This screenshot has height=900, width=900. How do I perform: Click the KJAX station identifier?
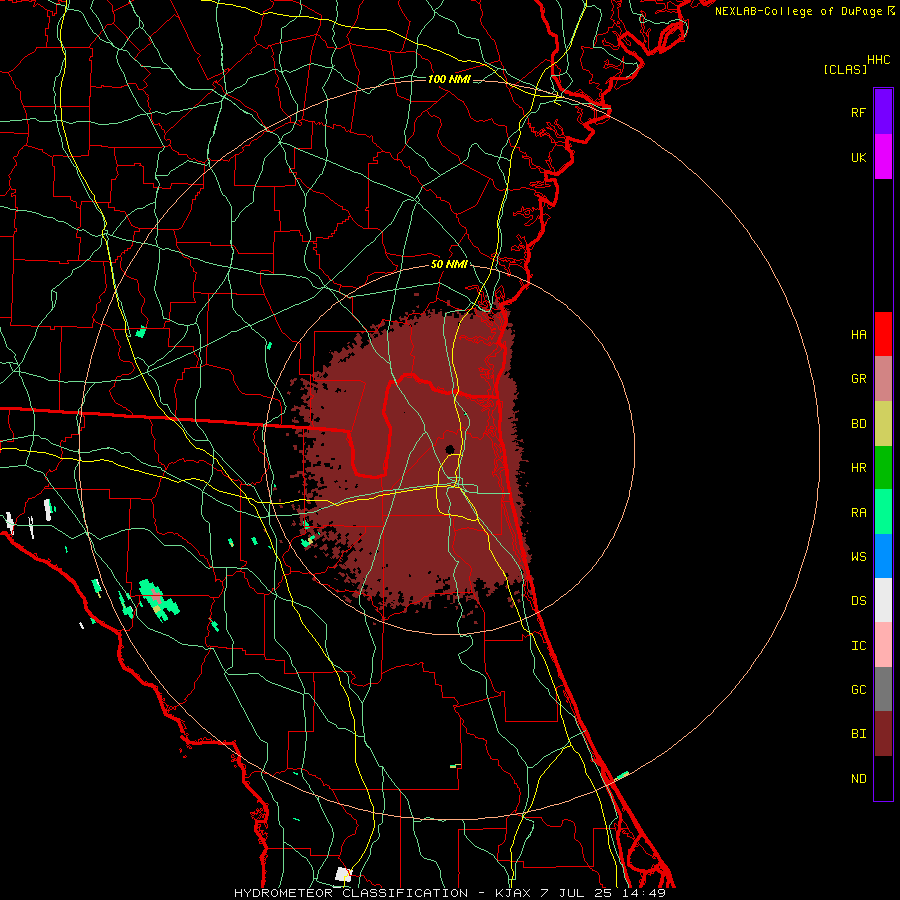(514, 893)
